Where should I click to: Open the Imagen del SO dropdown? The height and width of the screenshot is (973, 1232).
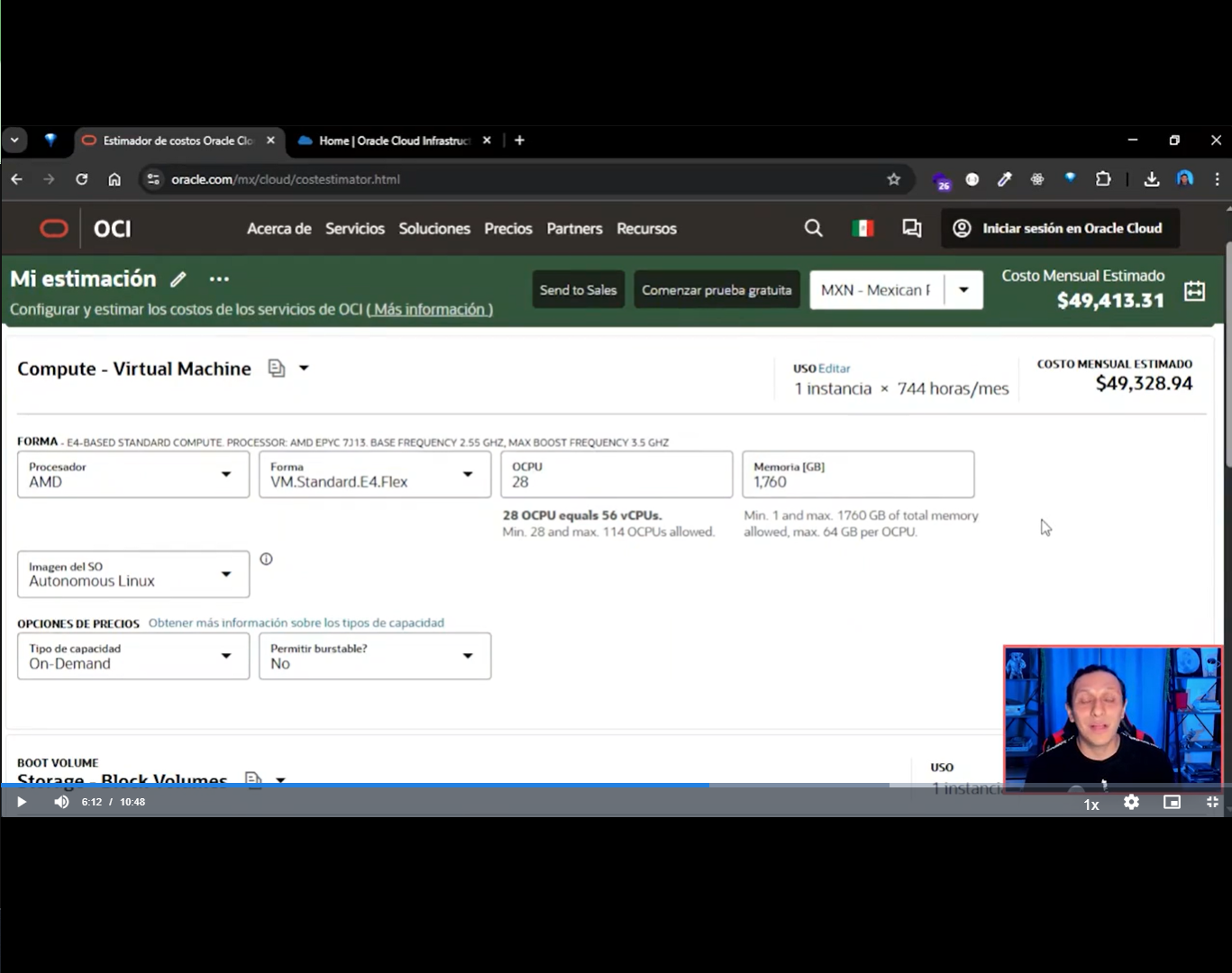[133, 574]
